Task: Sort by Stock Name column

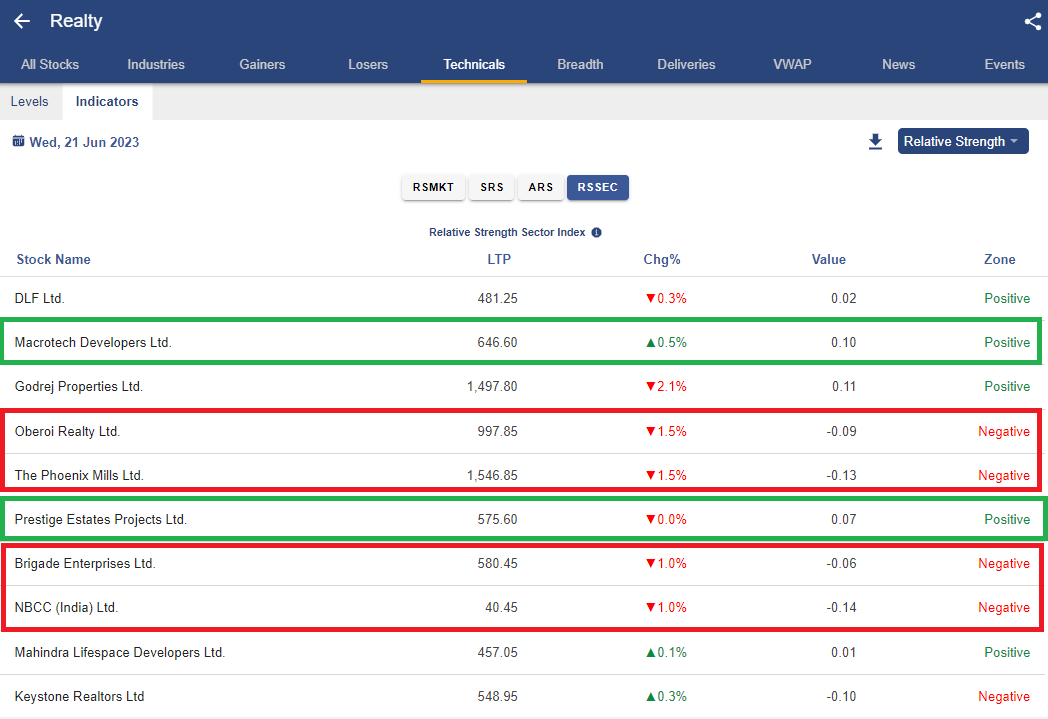Action: (x=53, y=259)
